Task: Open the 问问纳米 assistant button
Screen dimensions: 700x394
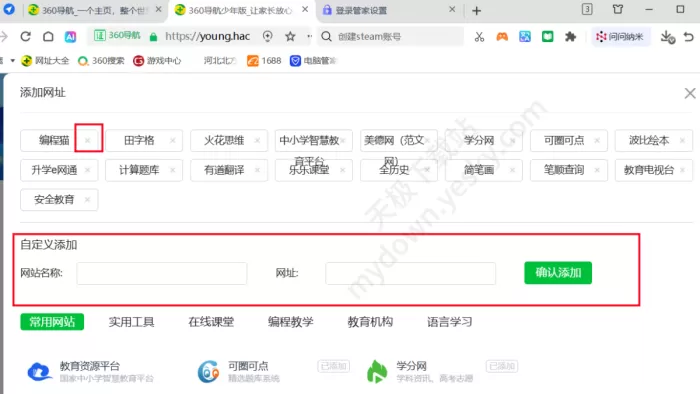Action: click(621, 37)
